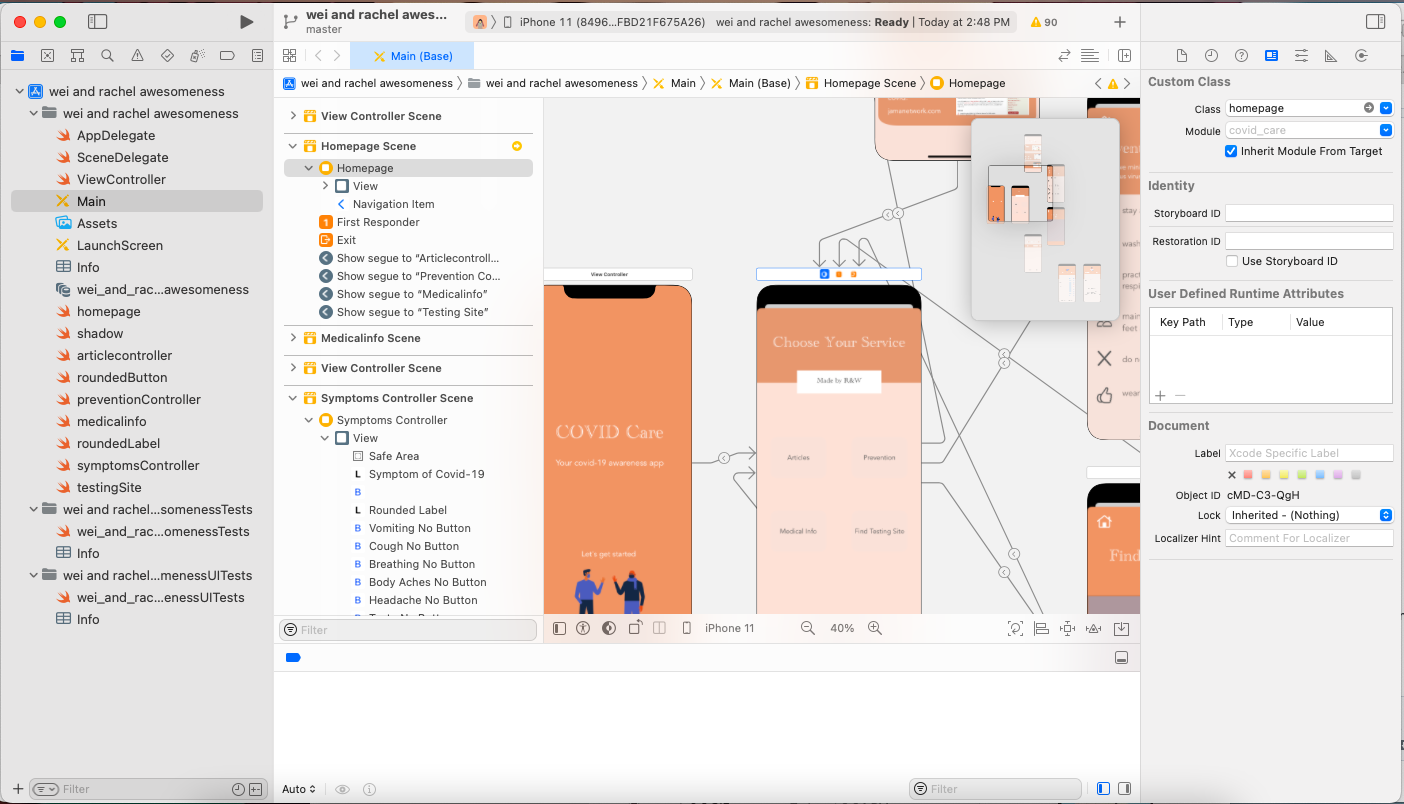Screen dimensions: 1404x804
Task: Show the Attributes inspector
Action: [1301, 56]
